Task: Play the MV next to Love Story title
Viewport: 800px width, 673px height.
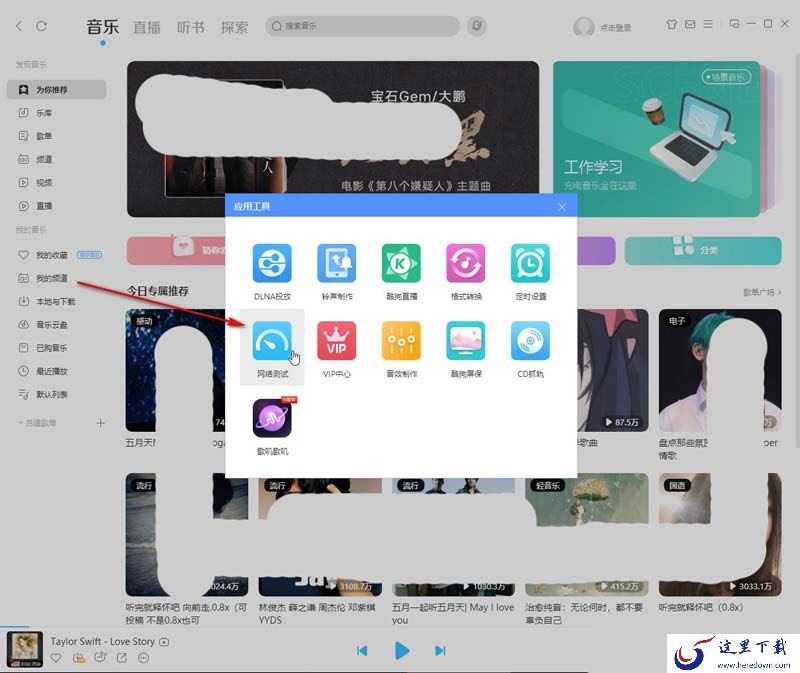Action: 164,642
